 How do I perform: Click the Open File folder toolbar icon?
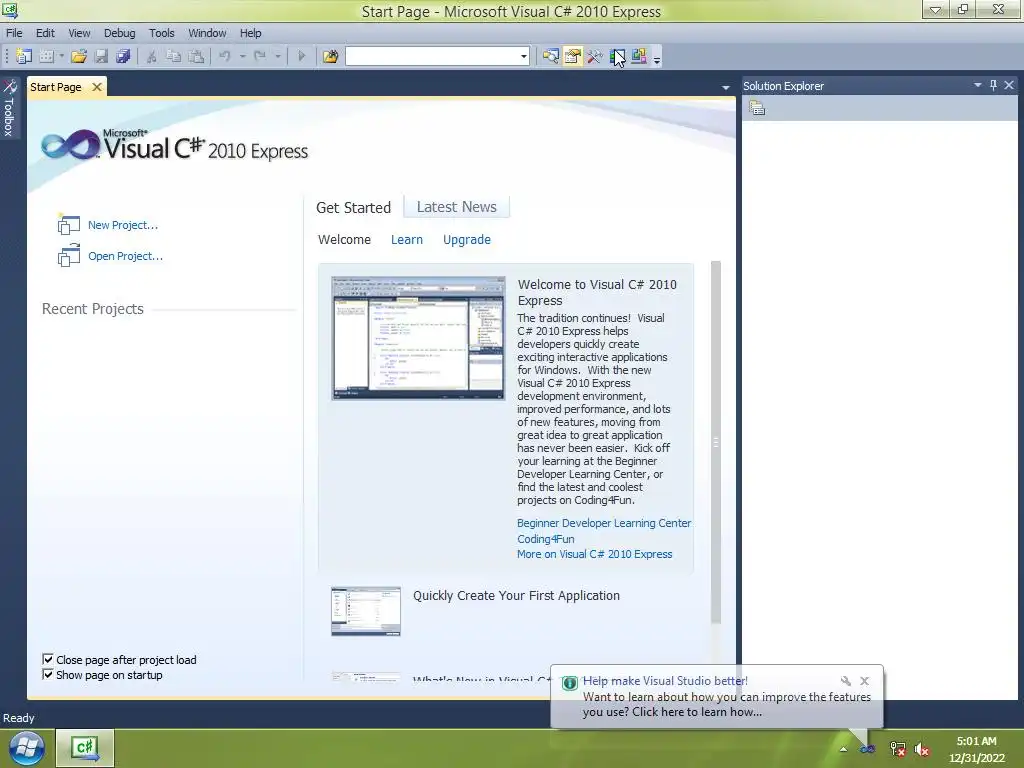tap(79, 56)
